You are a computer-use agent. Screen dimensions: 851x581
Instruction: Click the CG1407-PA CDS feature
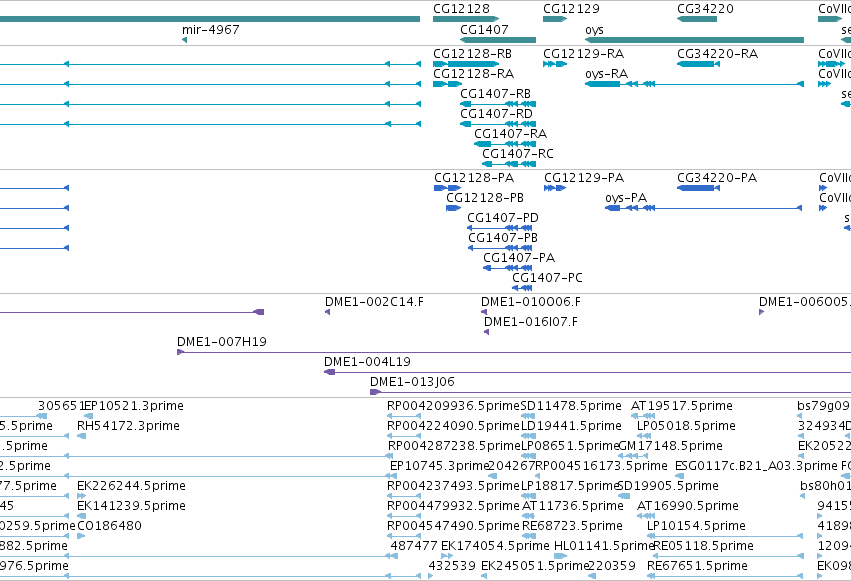pyautogui.click(x=507, y=269)
